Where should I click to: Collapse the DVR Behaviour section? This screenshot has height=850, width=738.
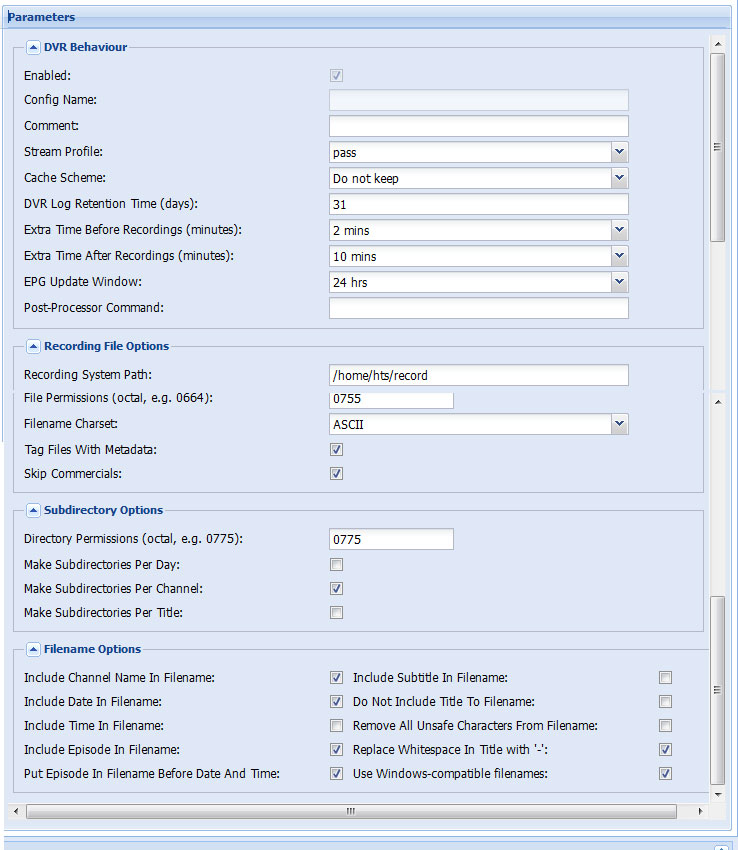point(33,48)
